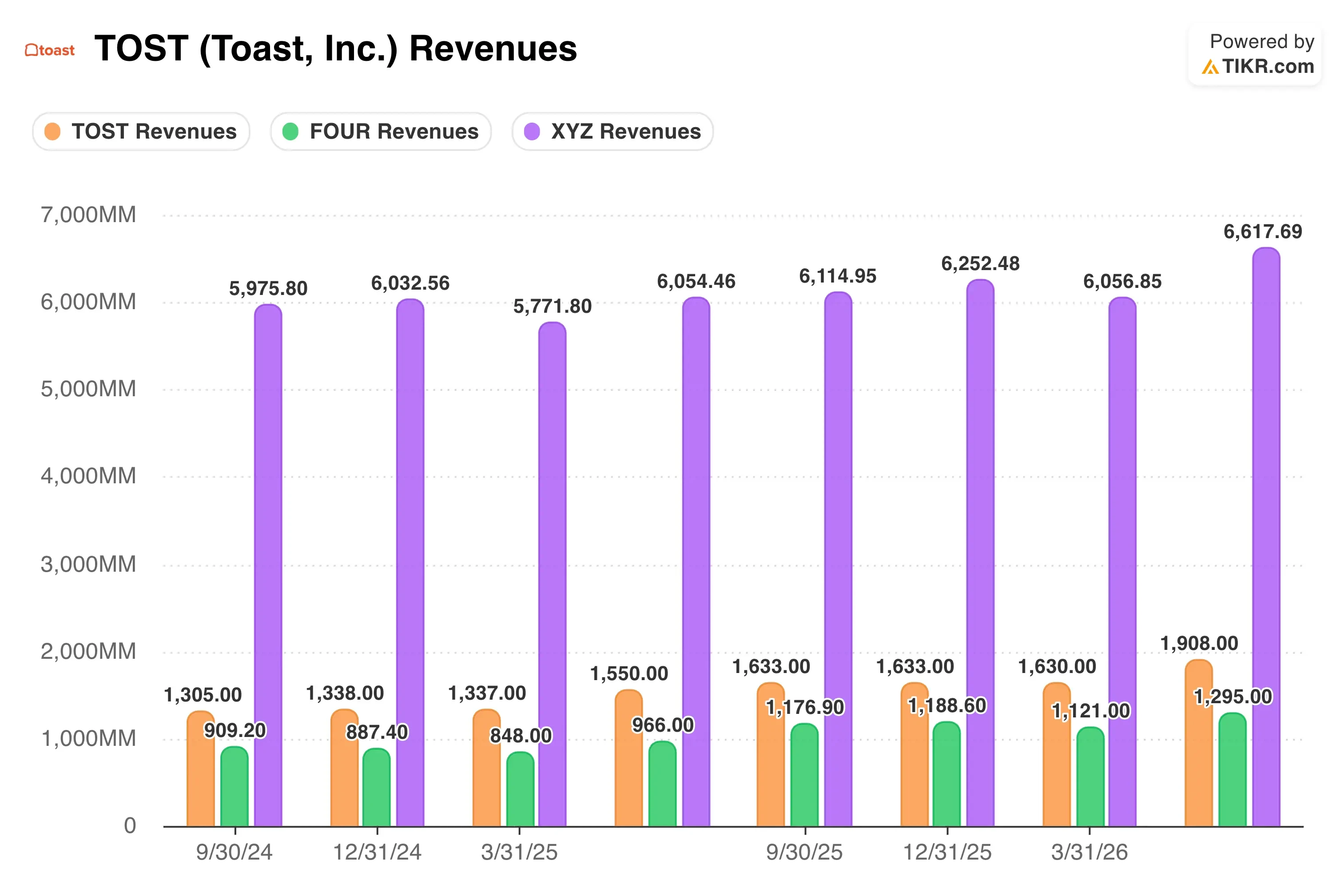1344x896 pixels.
Task: Click the data label '6,114.95'
Action: click(837, 276)
